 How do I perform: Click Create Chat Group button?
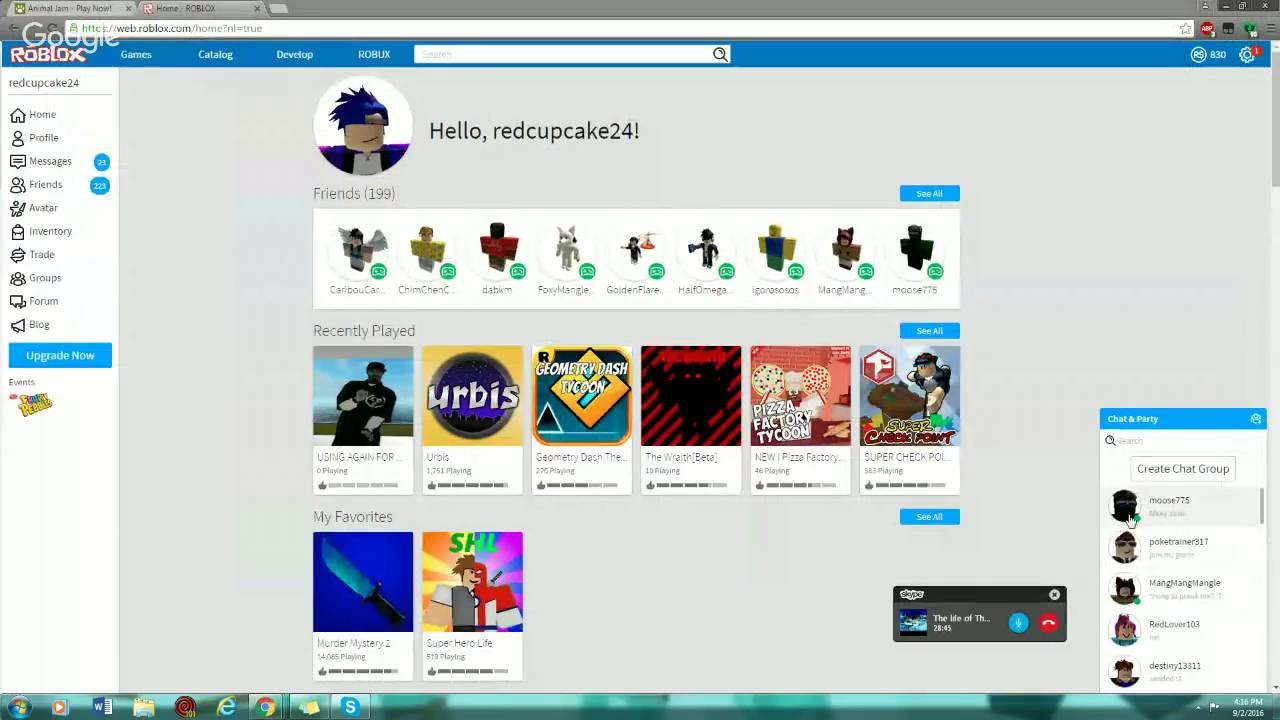pos(1183,468)
